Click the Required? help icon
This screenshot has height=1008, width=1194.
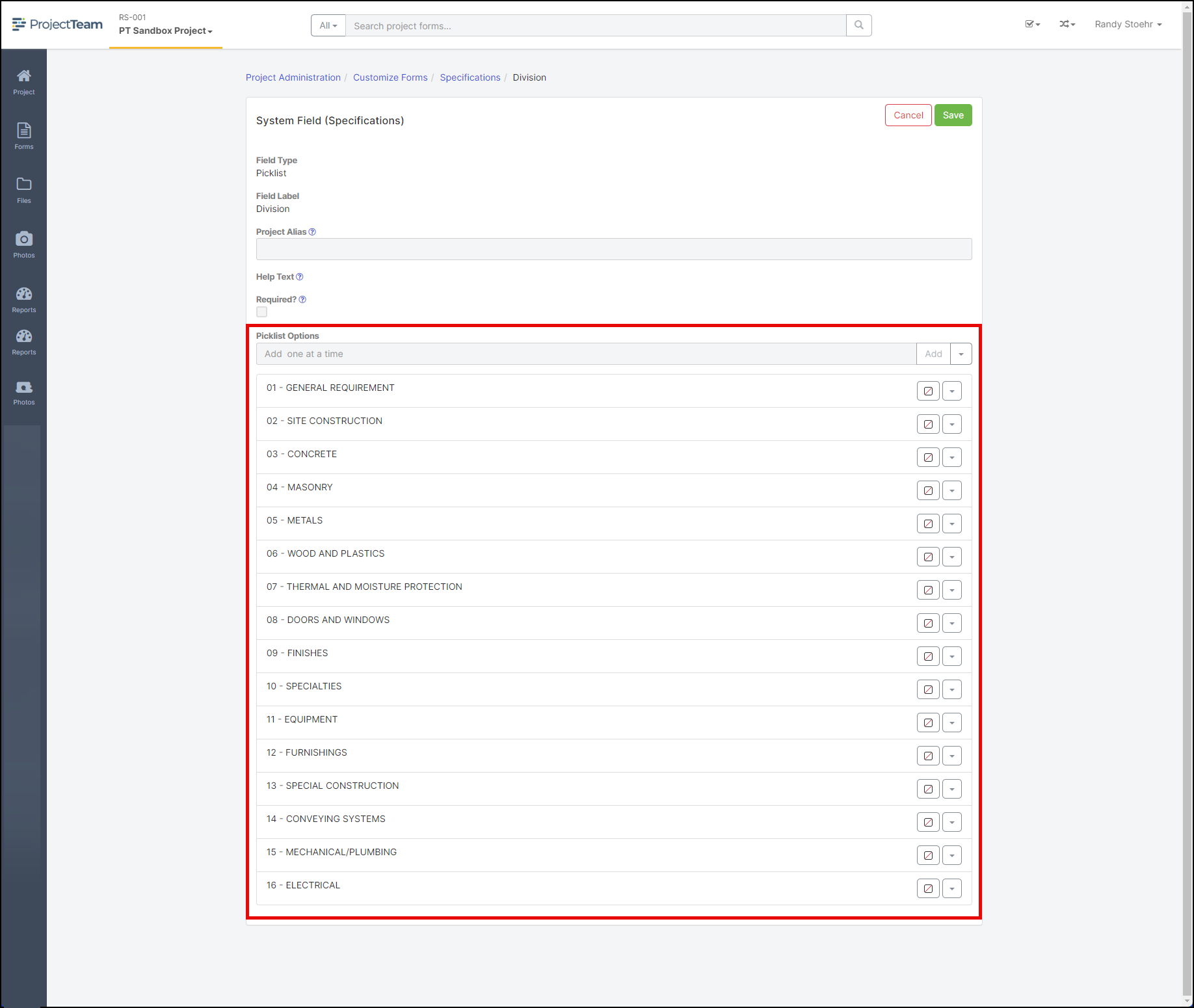pos(302,300)
